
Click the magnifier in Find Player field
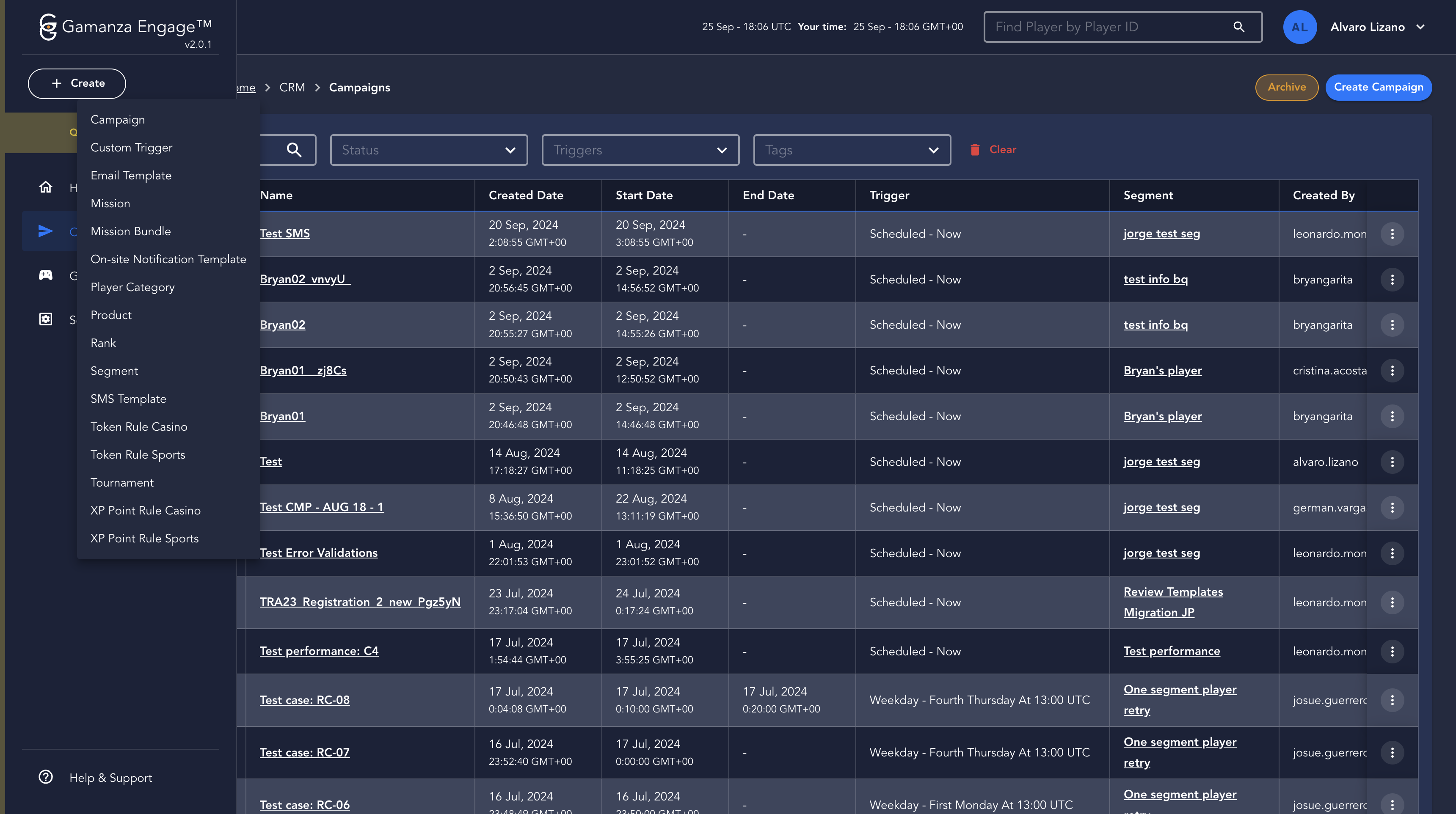1238,27
